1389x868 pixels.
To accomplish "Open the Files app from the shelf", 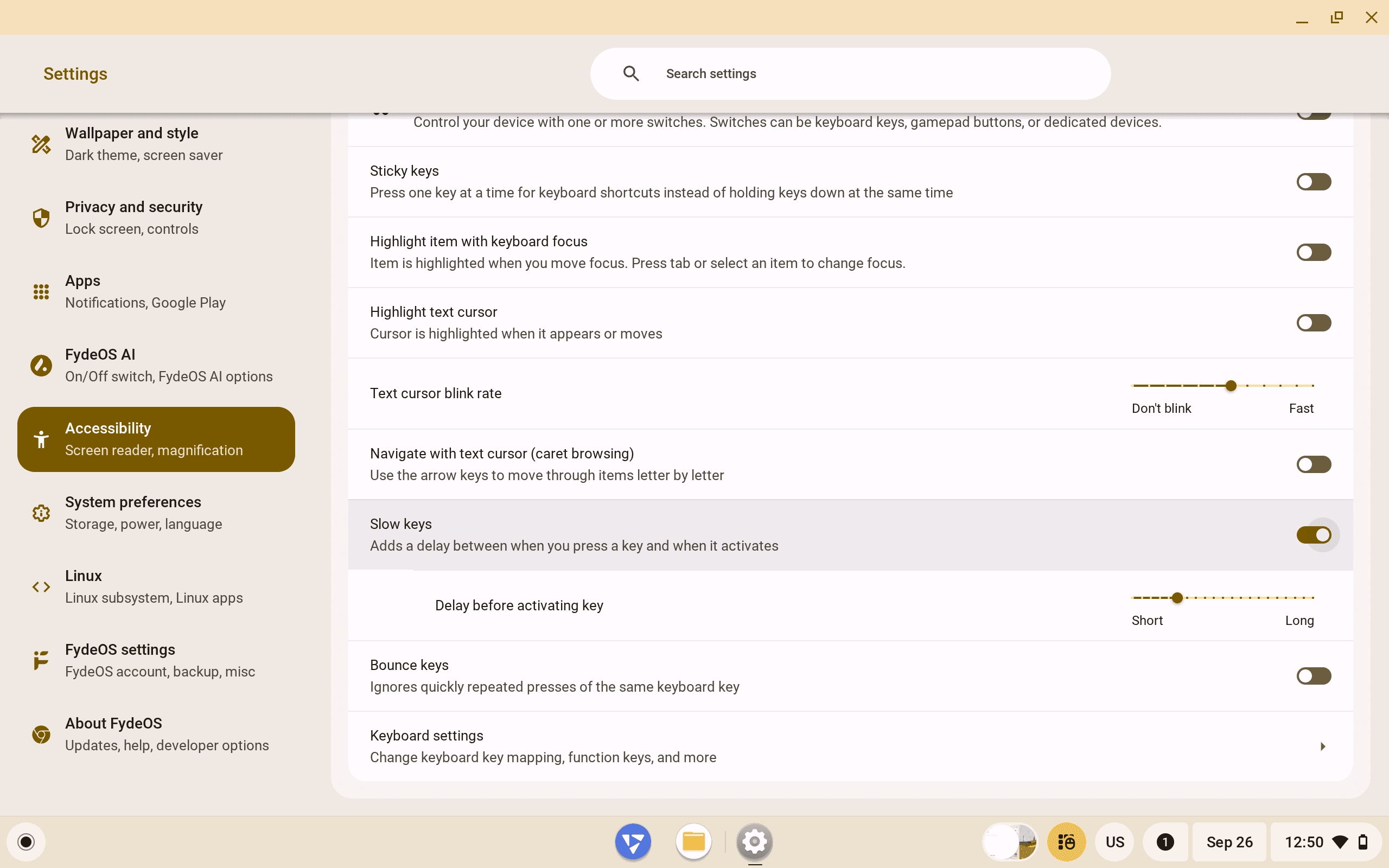I will [693, 841].
